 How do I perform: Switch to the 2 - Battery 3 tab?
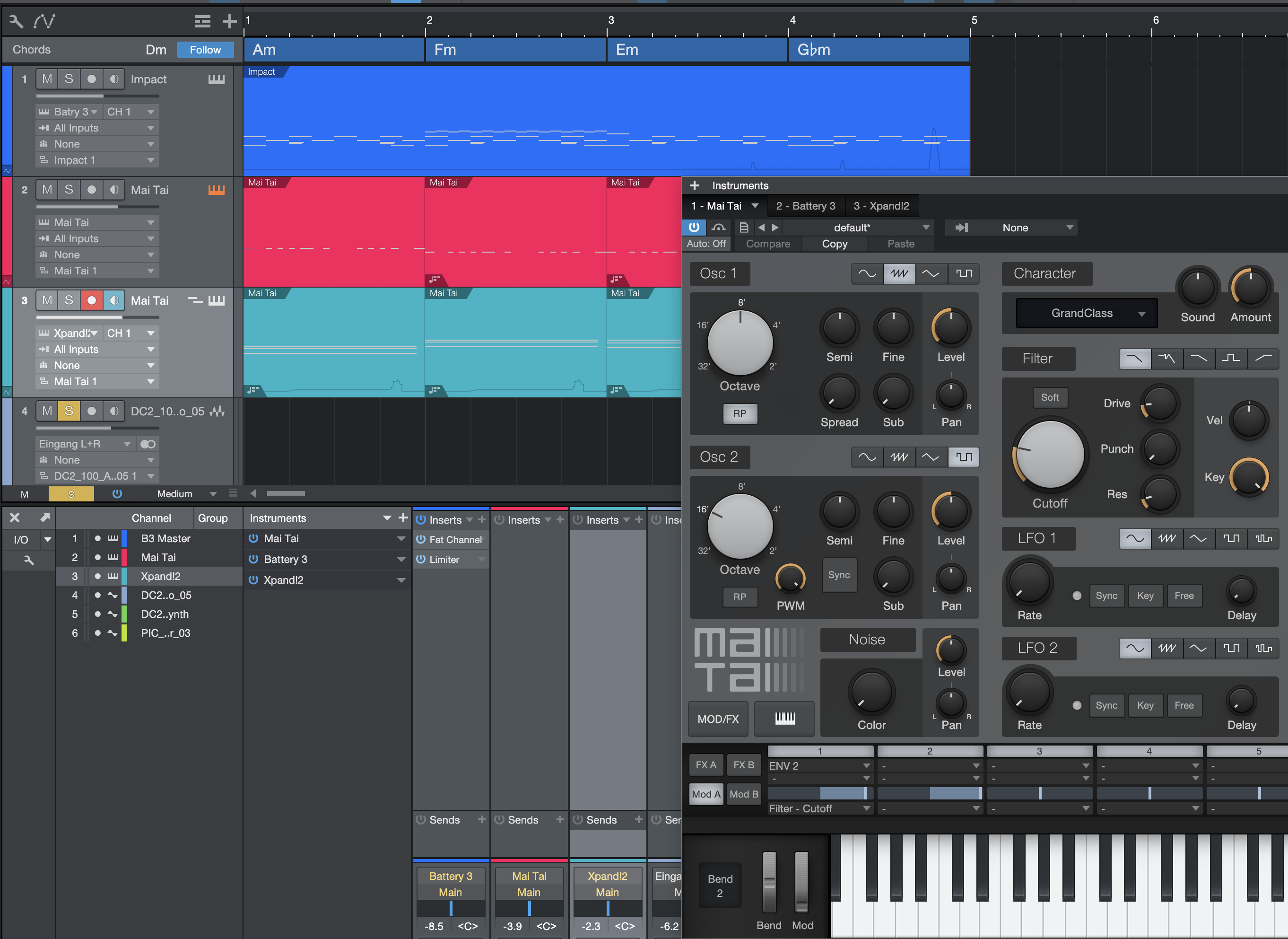(805, 206)
